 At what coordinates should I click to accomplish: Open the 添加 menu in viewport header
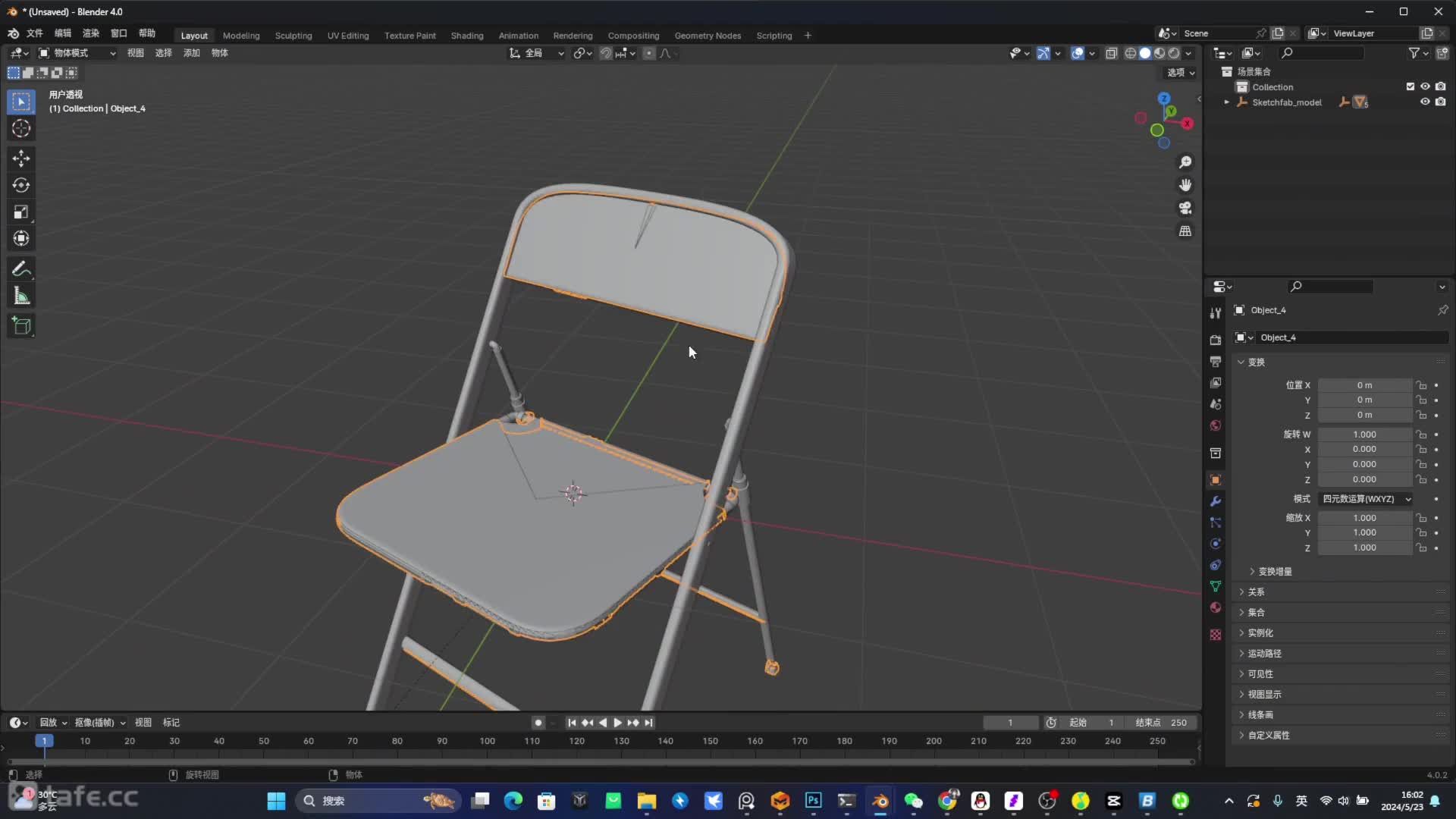192,53
